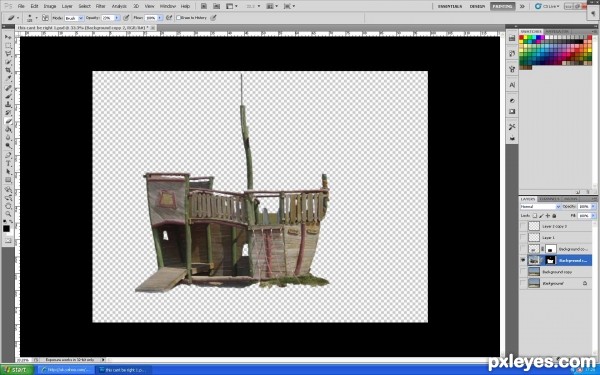
Task: Open the Character panel icon in dock
Action: 512,85
